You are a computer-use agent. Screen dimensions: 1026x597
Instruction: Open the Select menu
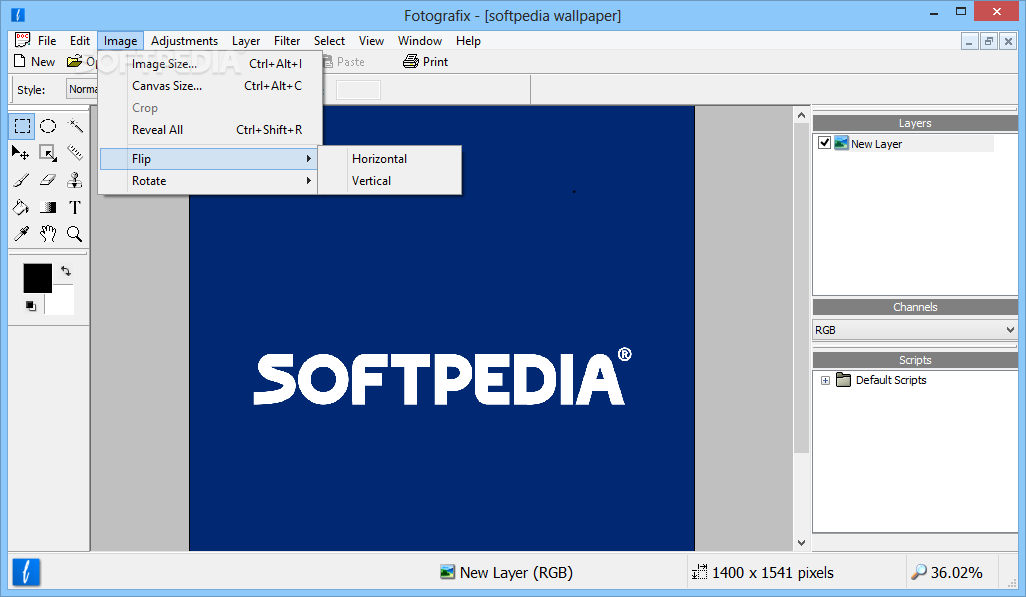coord(329,41)
